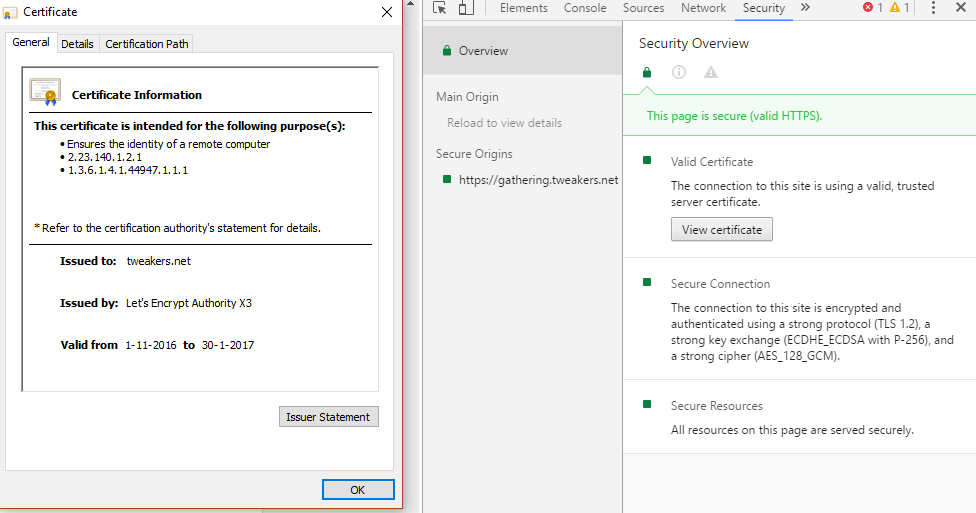
Task: Open the Elements tab
Action: point(523,8)
